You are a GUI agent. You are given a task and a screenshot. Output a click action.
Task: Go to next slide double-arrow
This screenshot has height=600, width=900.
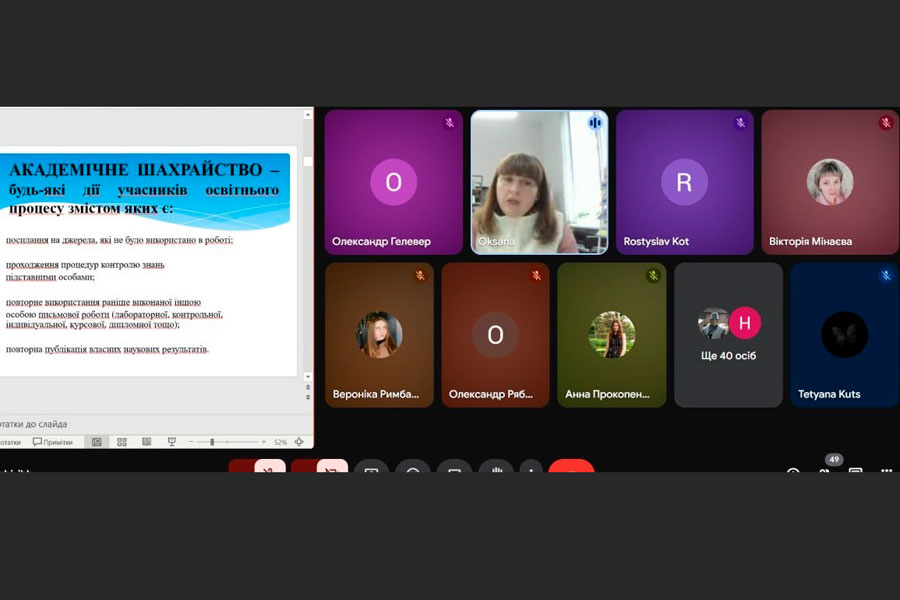[308, 397]
